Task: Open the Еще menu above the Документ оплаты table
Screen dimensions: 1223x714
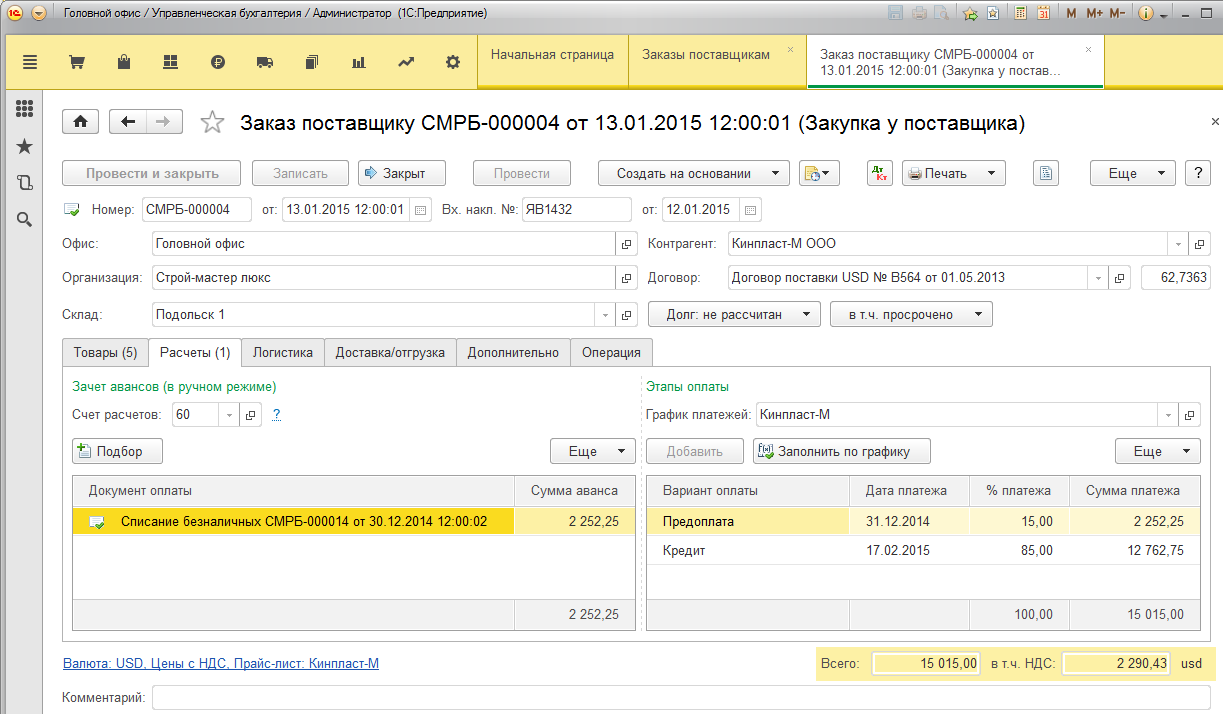Action: [x=593, y=452]
